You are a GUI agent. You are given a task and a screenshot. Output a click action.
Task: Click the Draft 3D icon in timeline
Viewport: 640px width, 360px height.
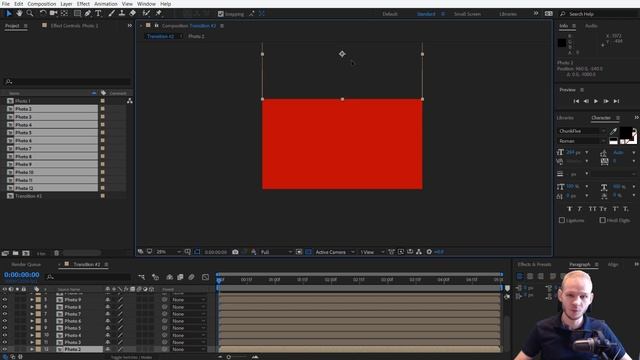(156, 277)
